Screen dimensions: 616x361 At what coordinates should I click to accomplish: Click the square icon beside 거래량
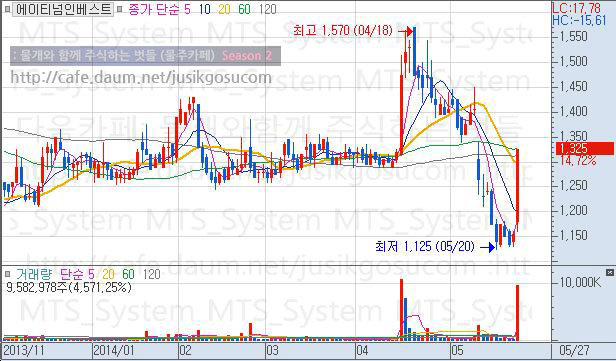pyautogui.click(x=7, y=274)
